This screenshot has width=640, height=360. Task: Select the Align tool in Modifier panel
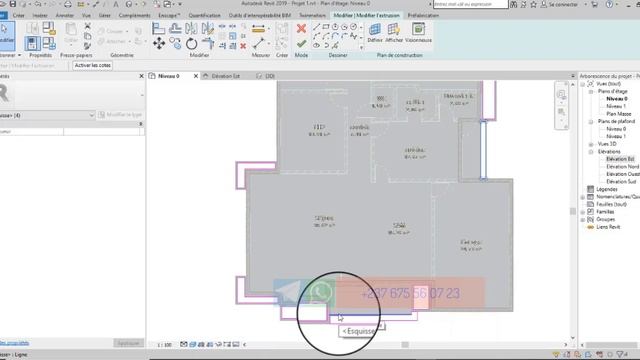(x=158, y=29)
